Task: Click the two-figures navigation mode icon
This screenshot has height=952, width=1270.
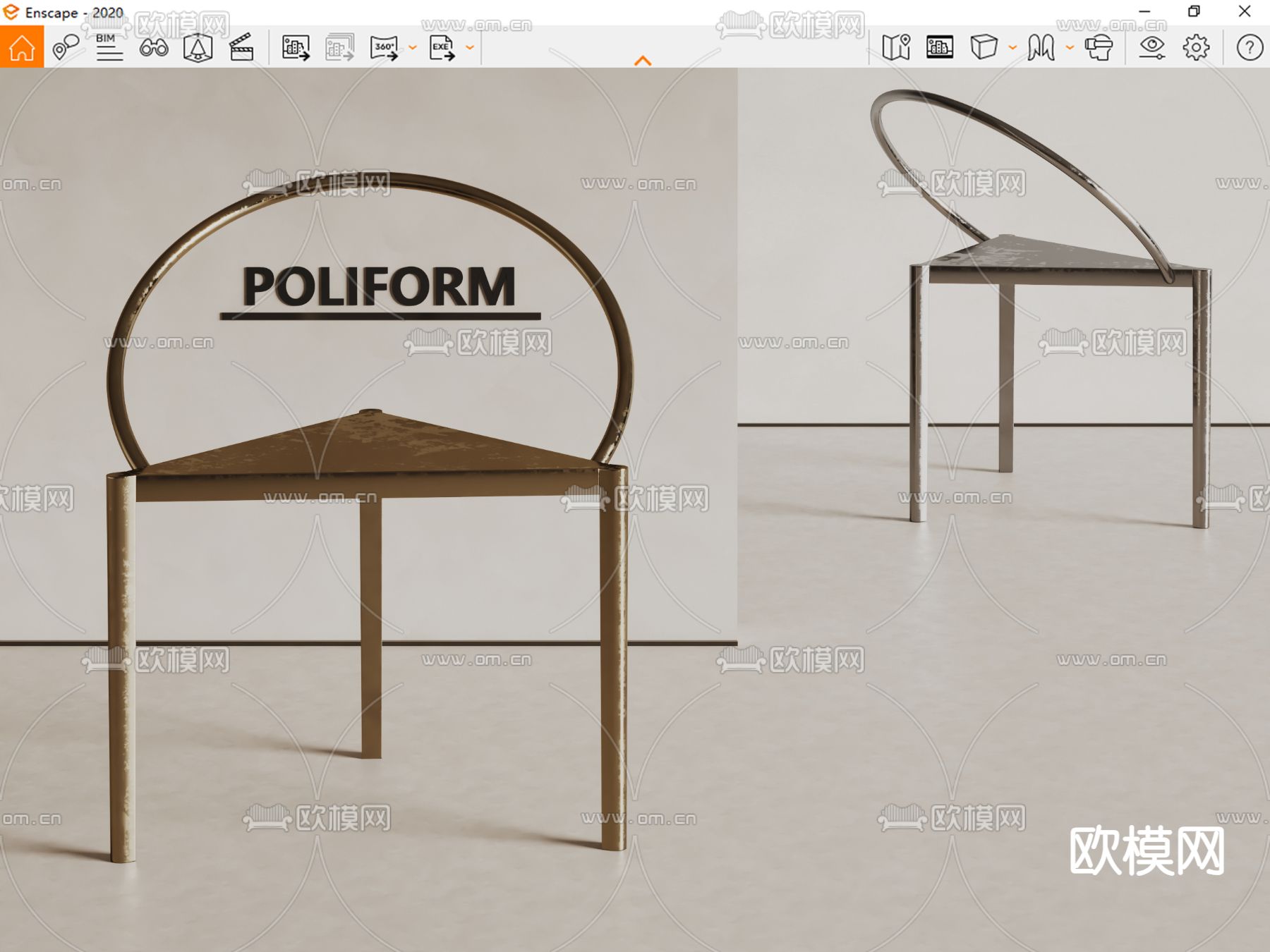Action: click(x=1041, y=47)
